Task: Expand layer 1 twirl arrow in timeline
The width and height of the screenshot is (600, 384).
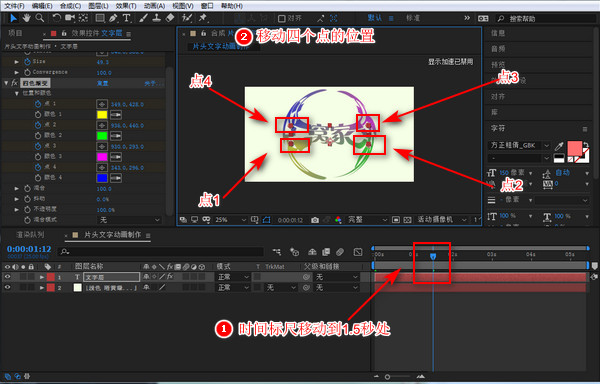Action: coord(42,277)
